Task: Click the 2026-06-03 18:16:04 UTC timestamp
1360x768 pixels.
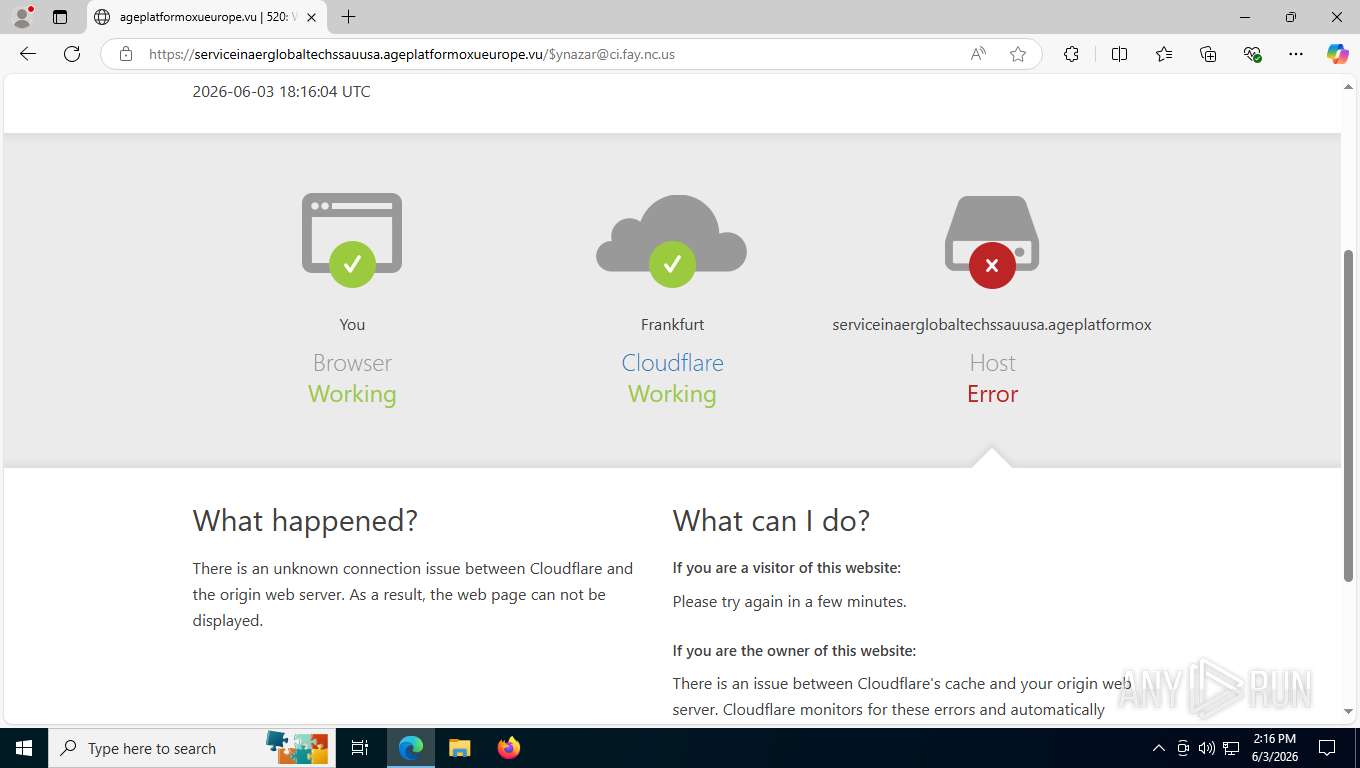Action: [281, 91]
